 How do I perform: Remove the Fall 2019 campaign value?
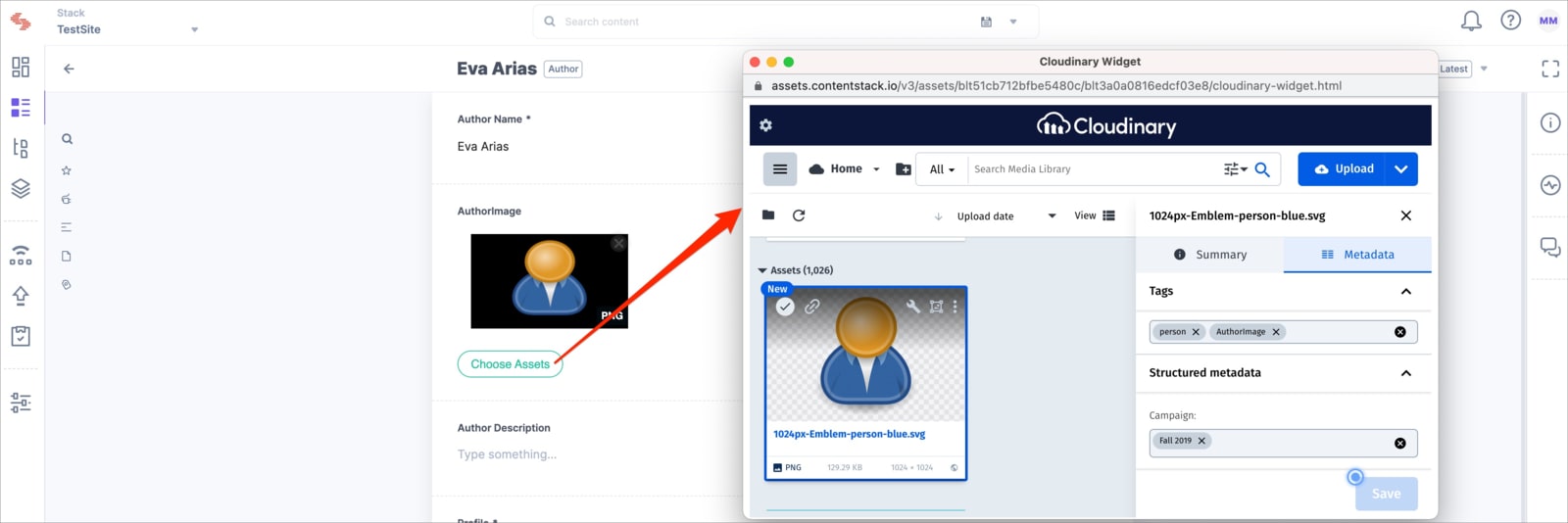[x=1201, y=441]
